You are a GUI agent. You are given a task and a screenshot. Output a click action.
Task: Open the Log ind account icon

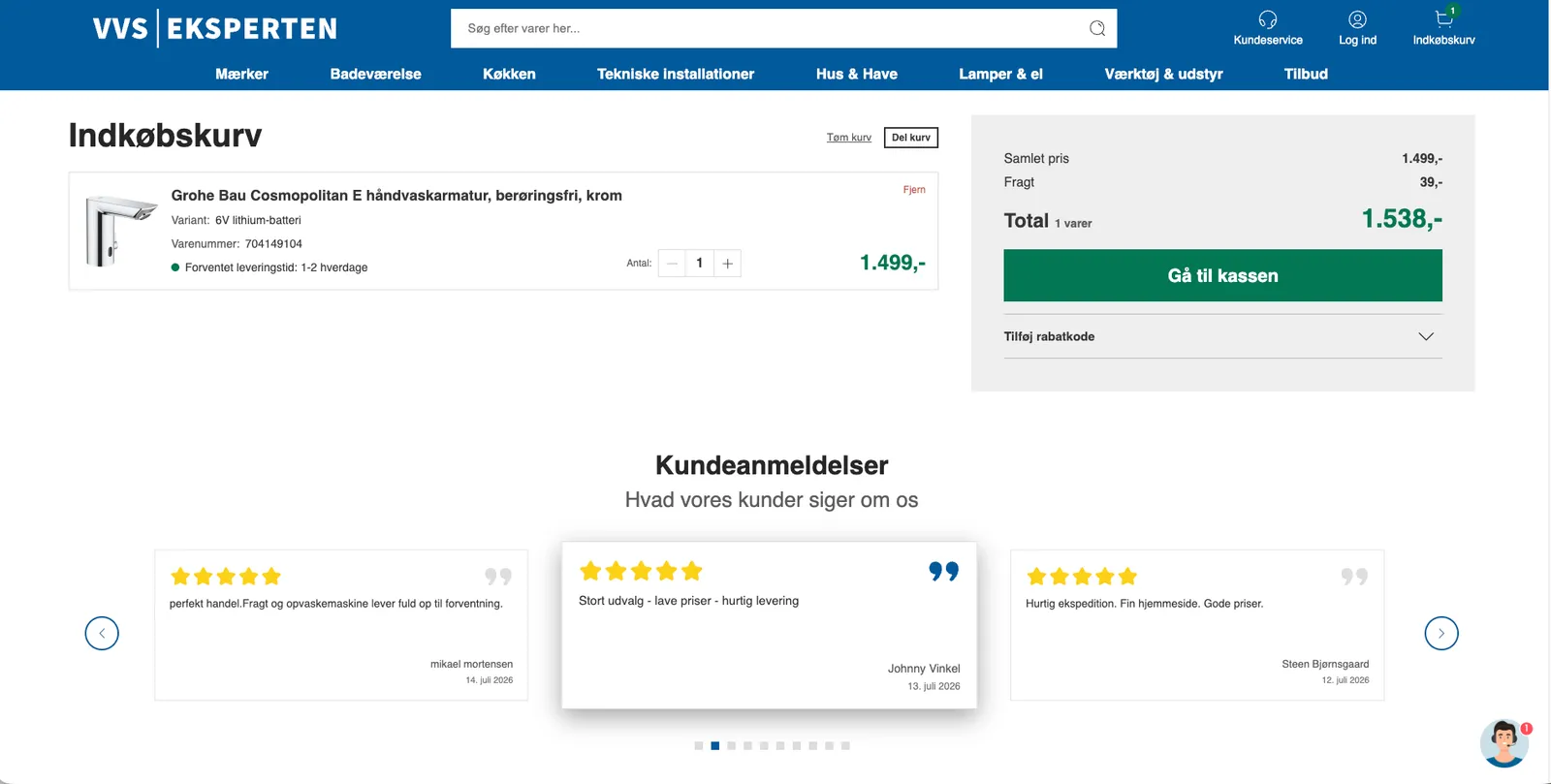click(1357, 19)
